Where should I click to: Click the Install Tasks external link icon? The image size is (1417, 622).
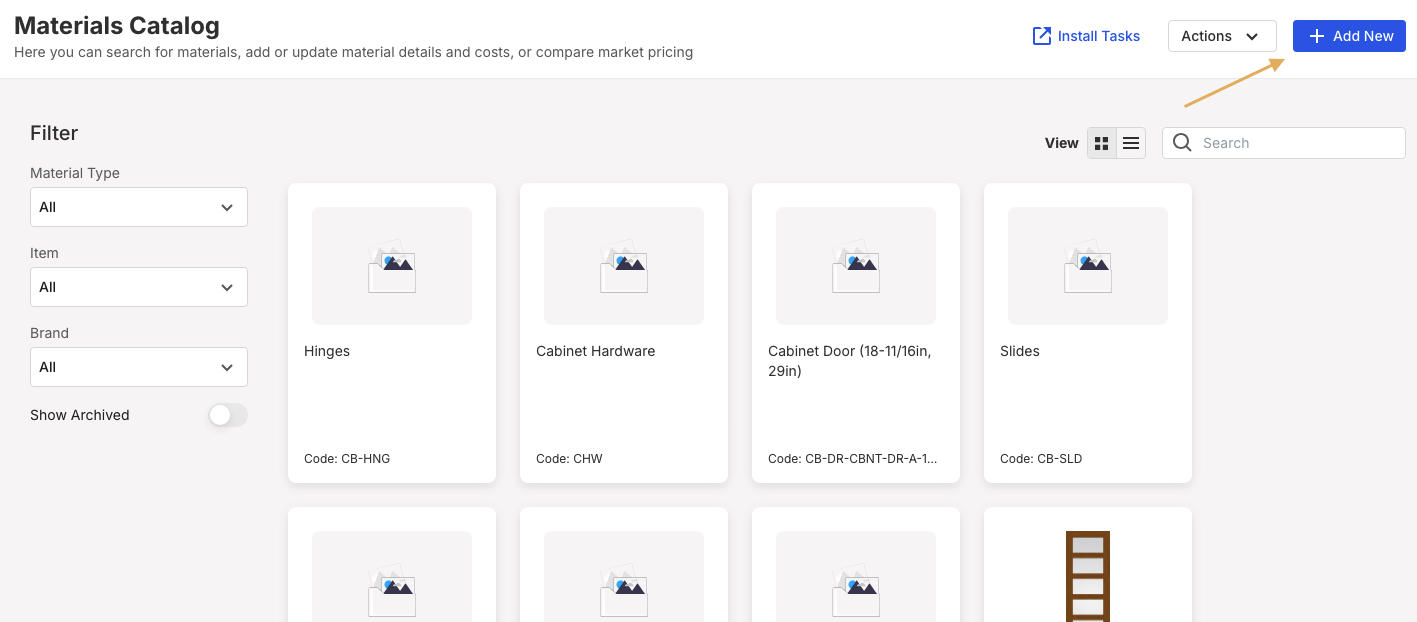coord(1042,36)
